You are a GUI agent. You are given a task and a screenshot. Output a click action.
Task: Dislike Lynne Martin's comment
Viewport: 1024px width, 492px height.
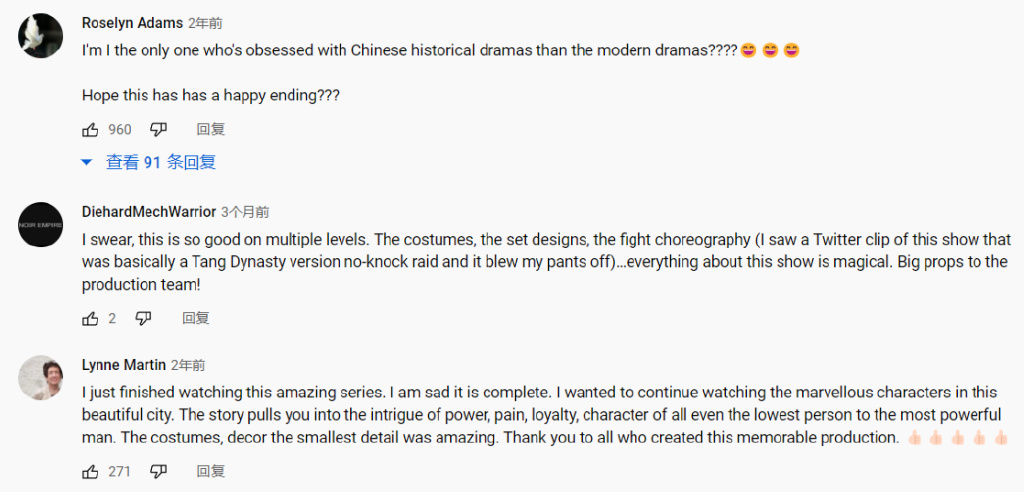pos(158,471)
